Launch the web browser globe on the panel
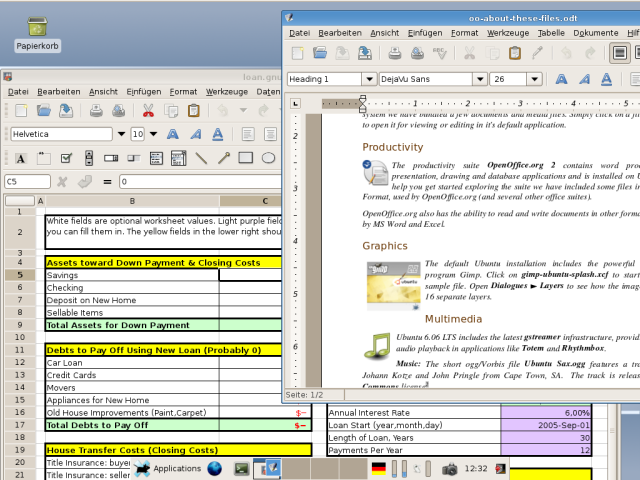Viewport: 640px width, 480px height. point(214,469)
